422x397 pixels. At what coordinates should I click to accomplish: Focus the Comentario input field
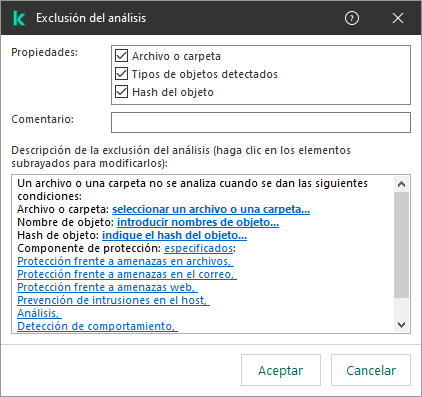(x=261, y=122)
